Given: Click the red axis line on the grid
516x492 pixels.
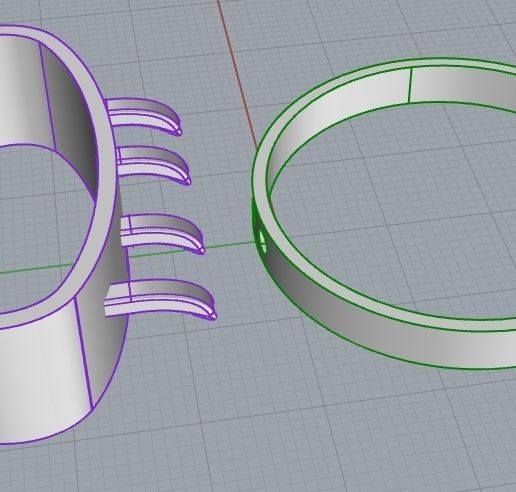Looking at the screenshot, I should pos(236,74).
